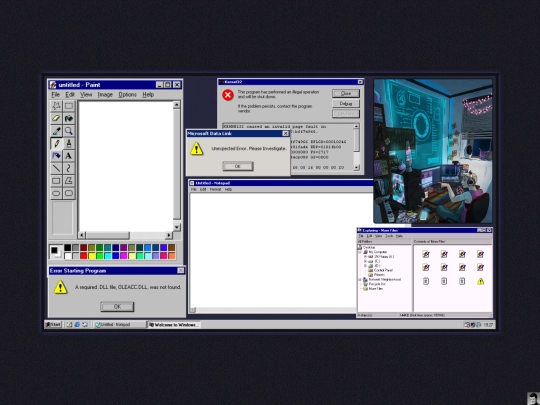The image size is (540, 405).
Task: Switch to Welcome to Windows taskbar button
Action: coord(174,324)
